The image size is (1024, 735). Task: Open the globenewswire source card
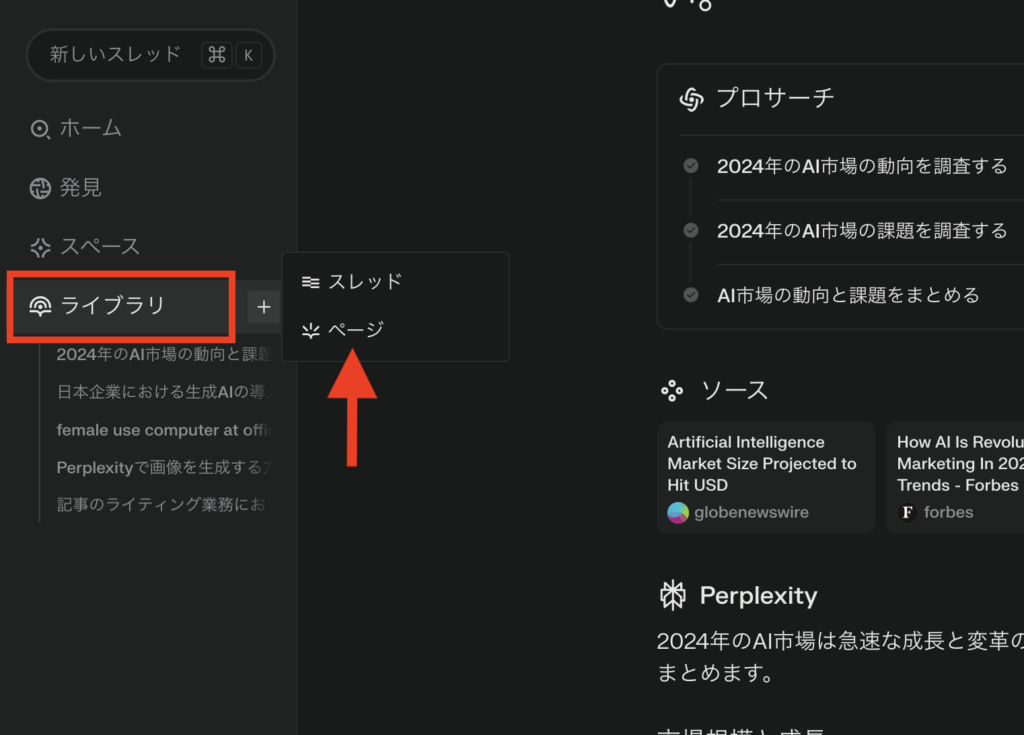point(765,477)
